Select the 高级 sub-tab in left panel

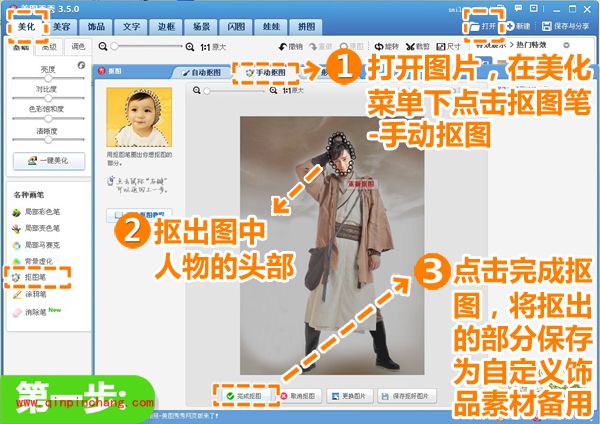point(49,47)
